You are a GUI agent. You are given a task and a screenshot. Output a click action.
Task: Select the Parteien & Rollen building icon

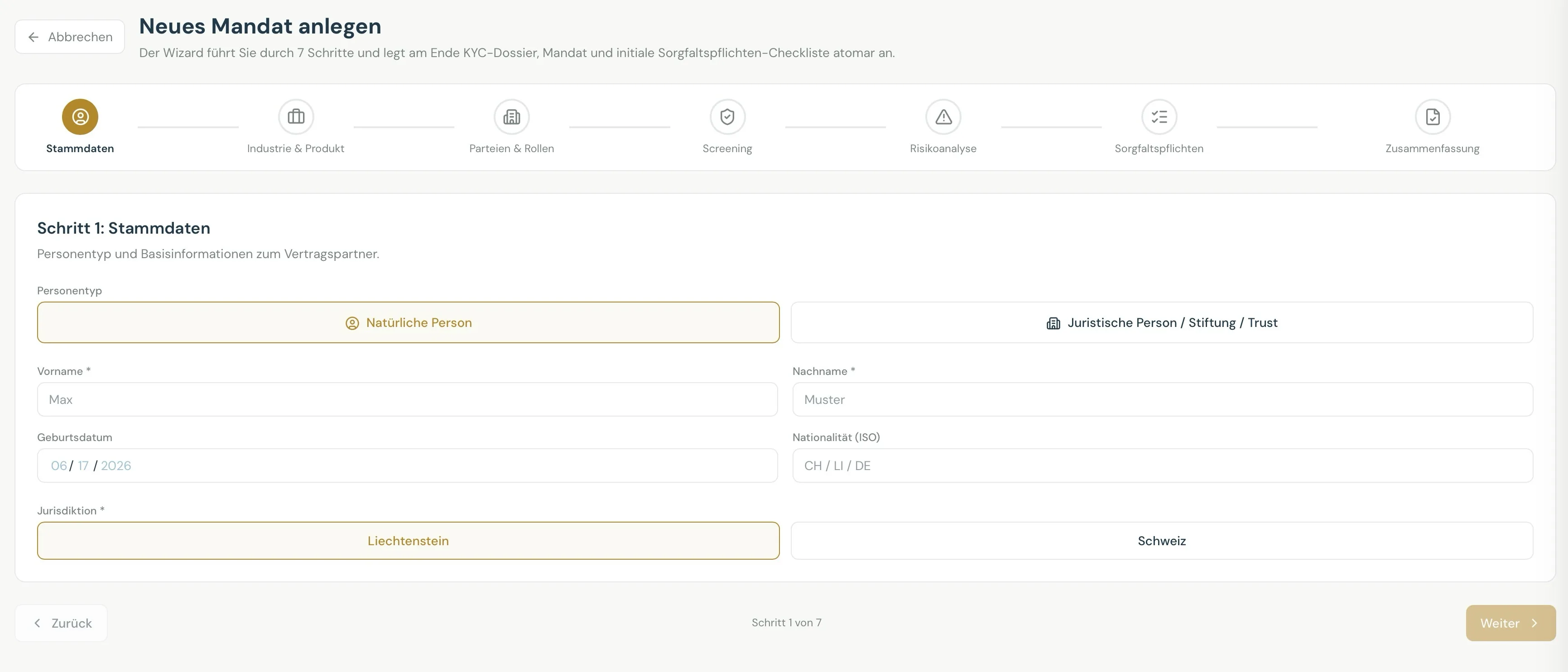pyautogui.click(x=511, y=116)
